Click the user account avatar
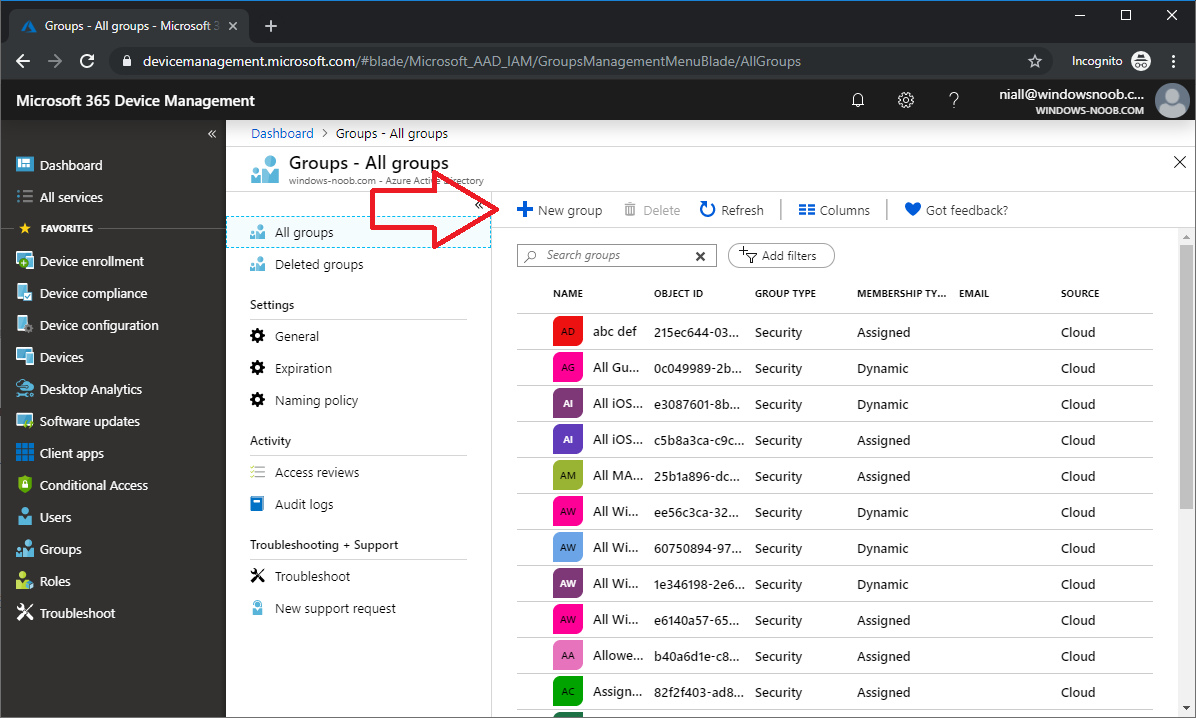Screen dimensions: 1196x718 (1172, 100)
